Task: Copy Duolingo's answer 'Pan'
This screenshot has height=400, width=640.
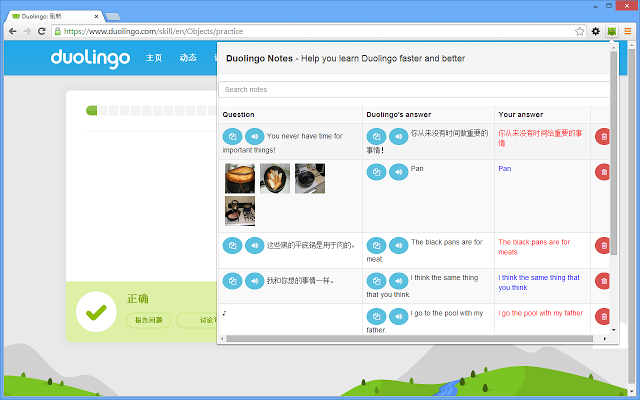Action: click(376, 171)
